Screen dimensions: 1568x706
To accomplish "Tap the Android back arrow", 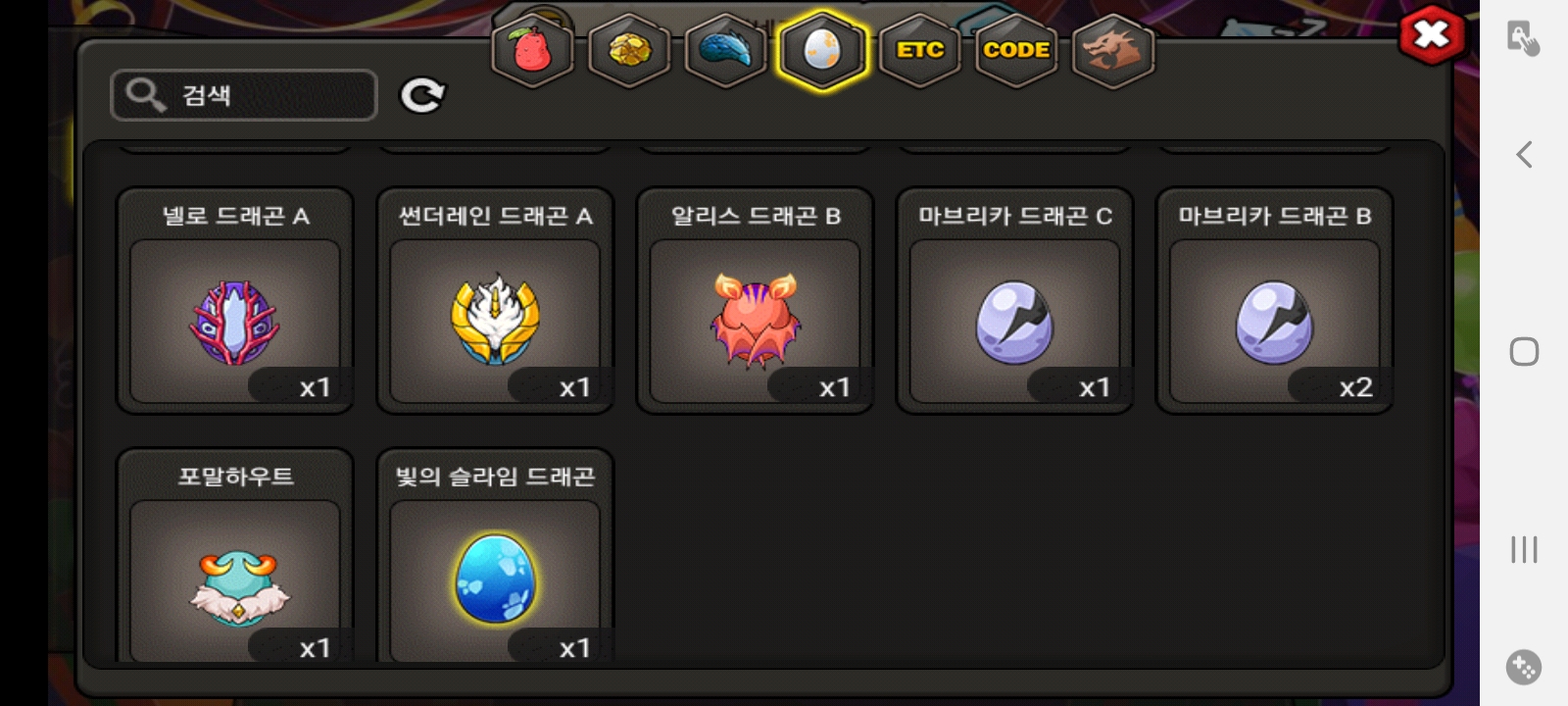I will [1524, 154].
